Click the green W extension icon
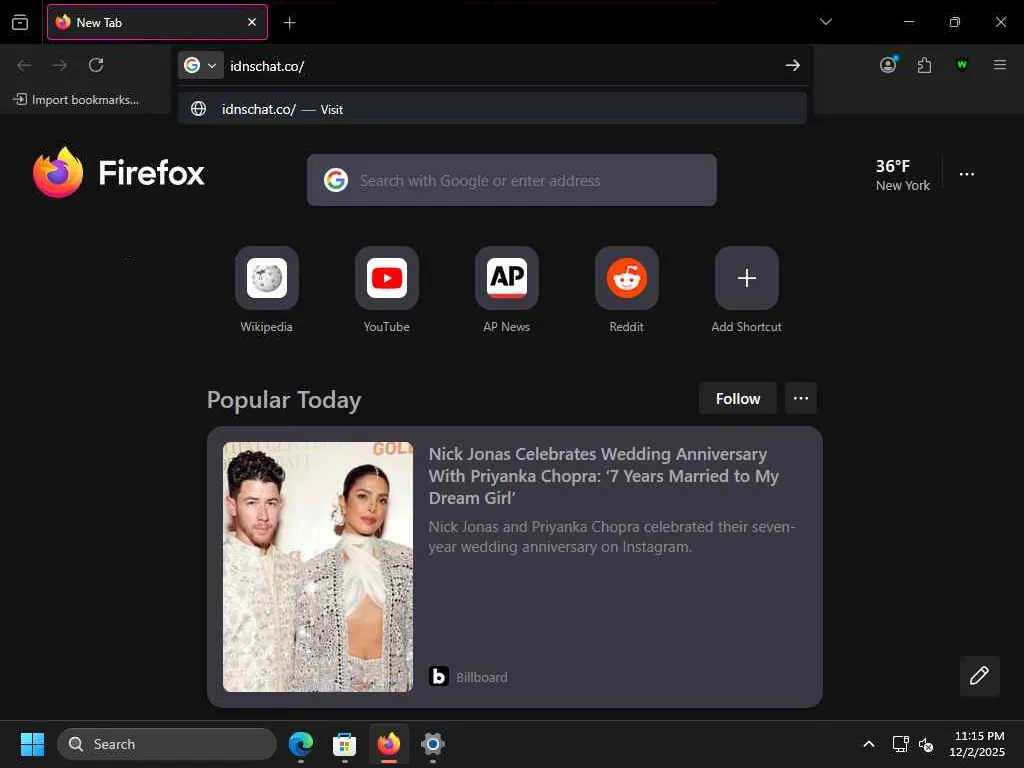Image resolution: width=1024 pixels, height=768 pixels. tap(961, 65)
